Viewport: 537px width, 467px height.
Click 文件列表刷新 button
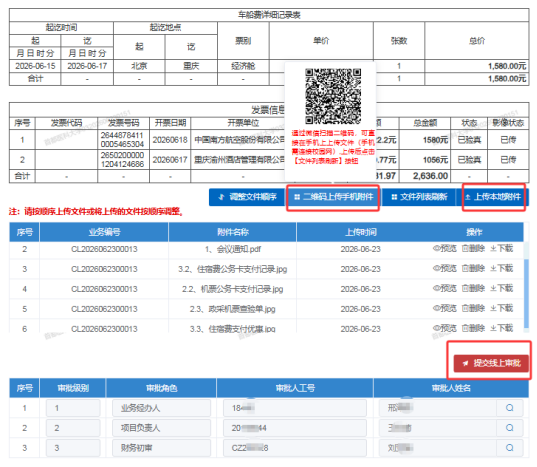[x=419, y=197]
